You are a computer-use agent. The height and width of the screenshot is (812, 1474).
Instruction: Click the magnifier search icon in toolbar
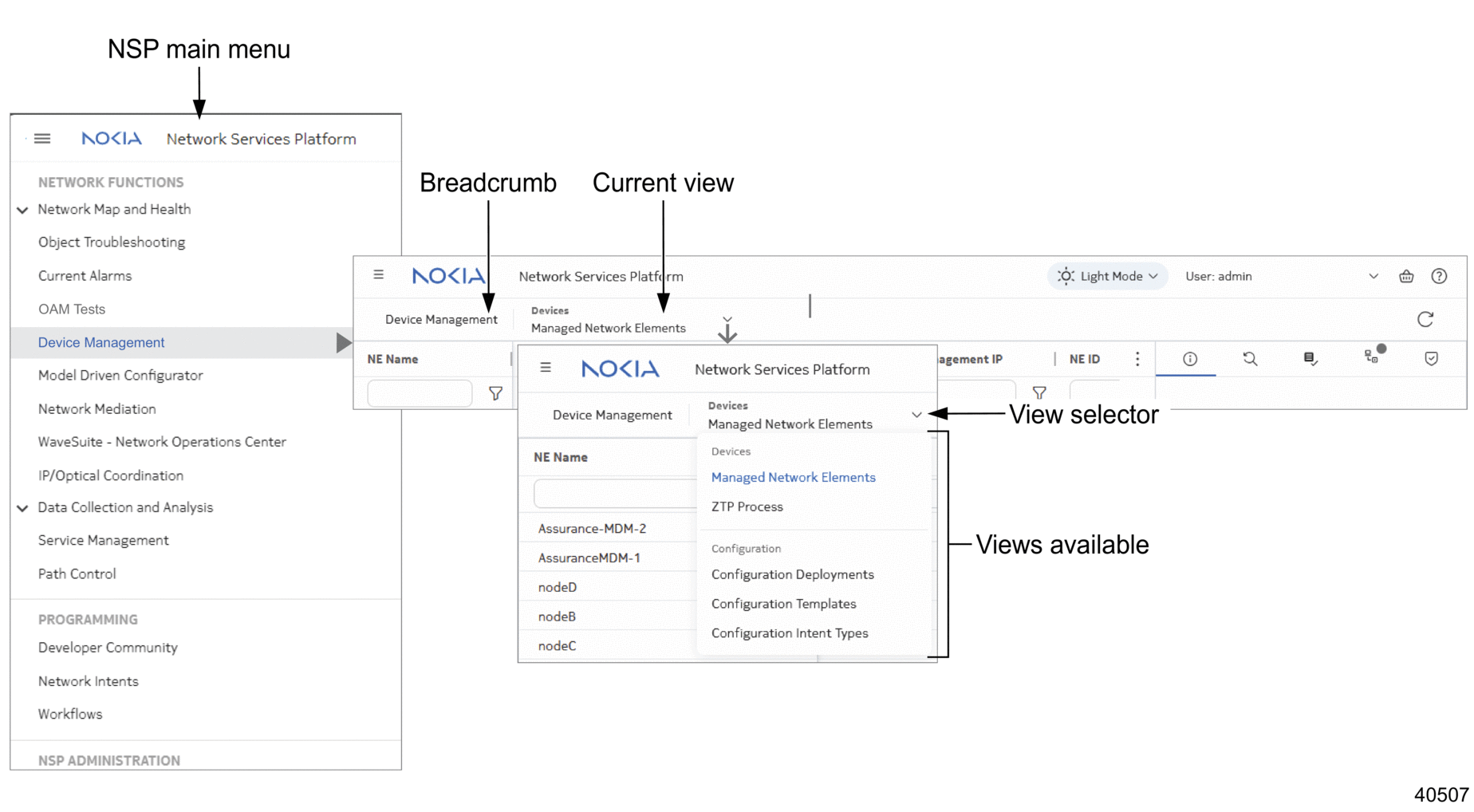click(1249, 359)
